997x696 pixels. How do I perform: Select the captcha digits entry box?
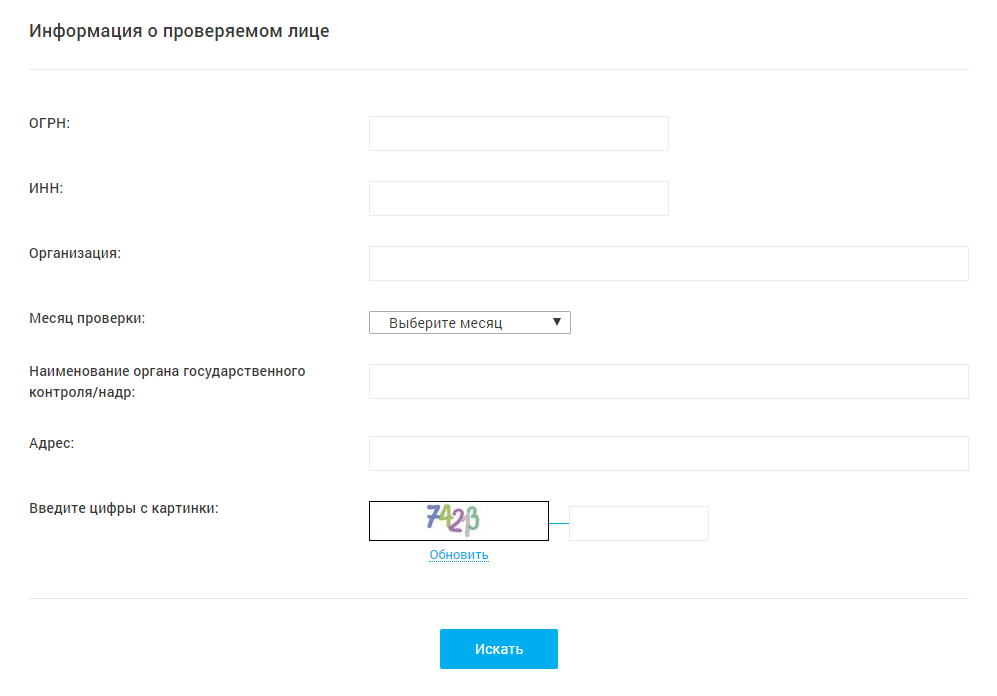click(x=638, y=523)
